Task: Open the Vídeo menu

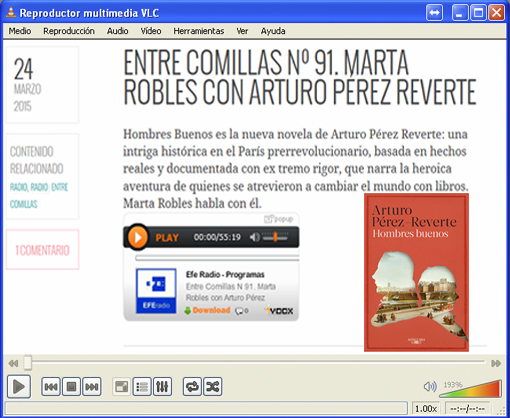Action: click(151, 31)
